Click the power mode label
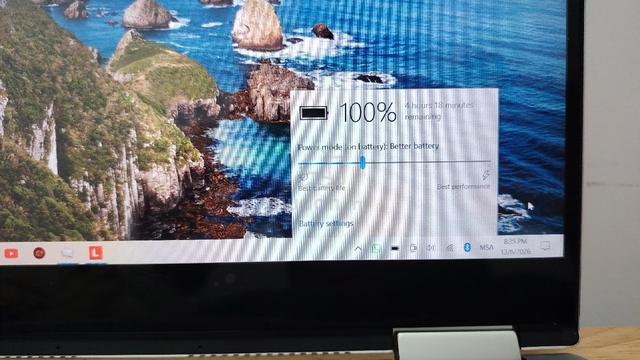 coord(368,146)
